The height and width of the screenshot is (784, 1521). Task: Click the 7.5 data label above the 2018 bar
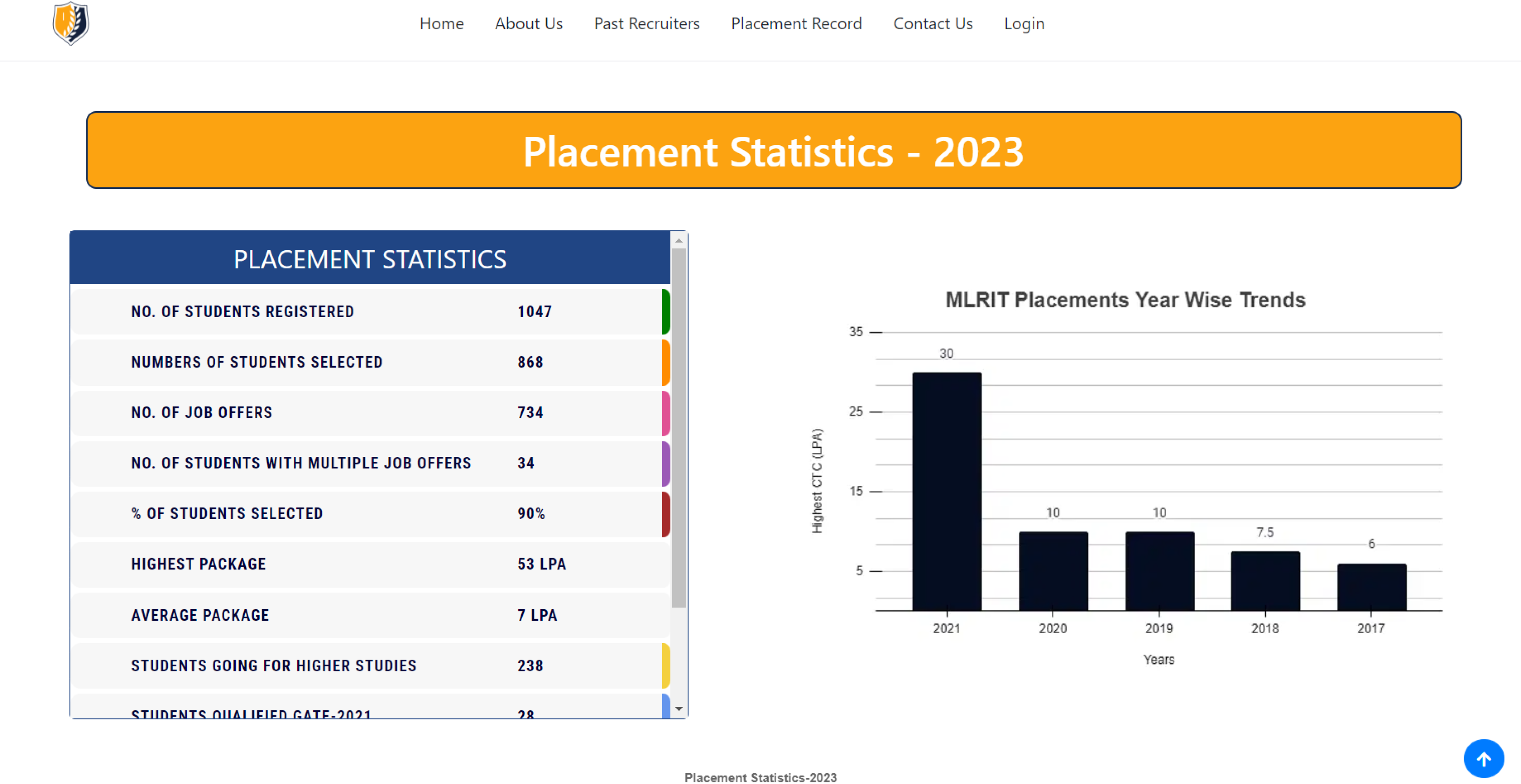(x=1265, y=532)
